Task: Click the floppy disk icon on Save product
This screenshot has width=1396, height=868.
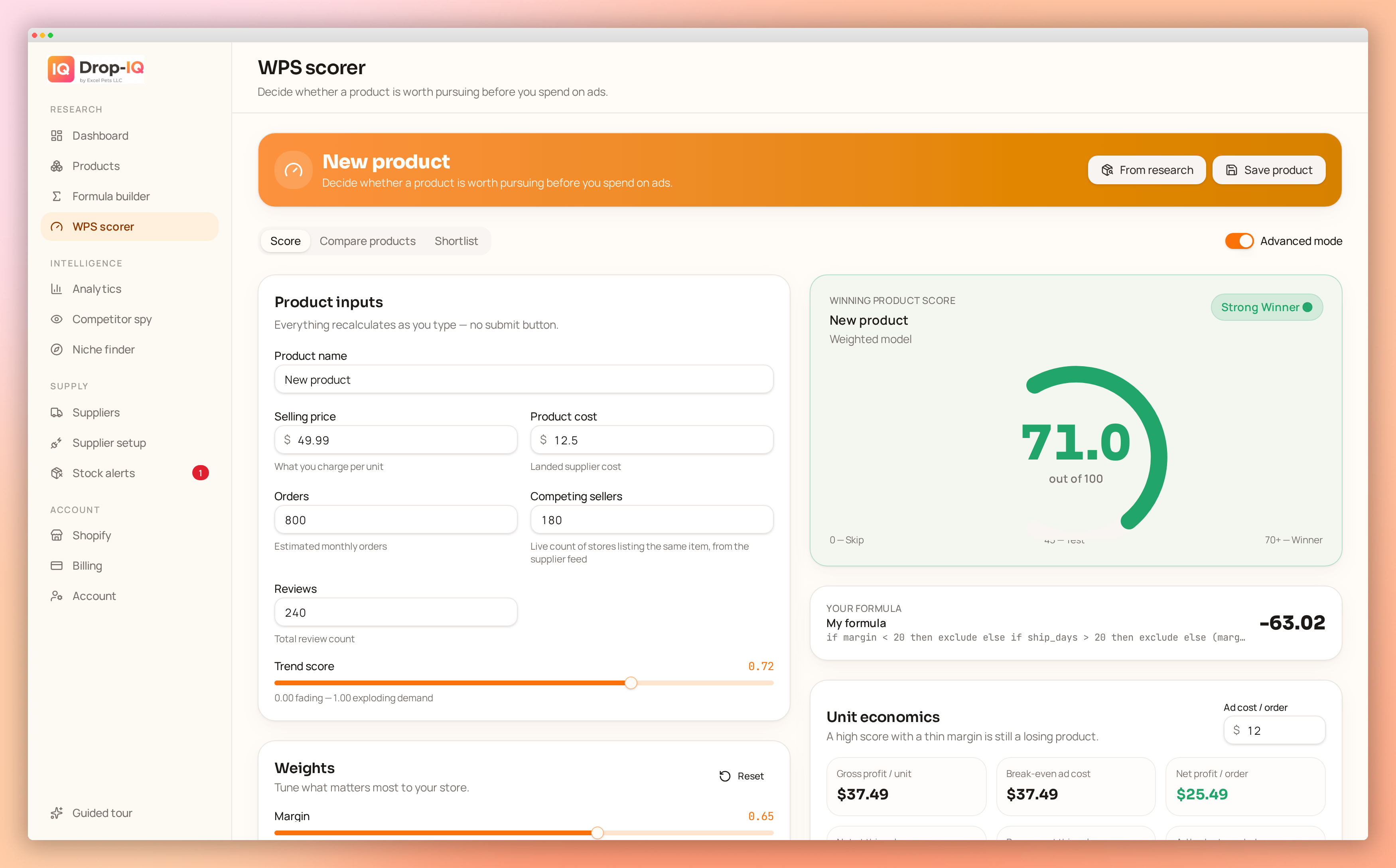Action: click(1231, 170)
